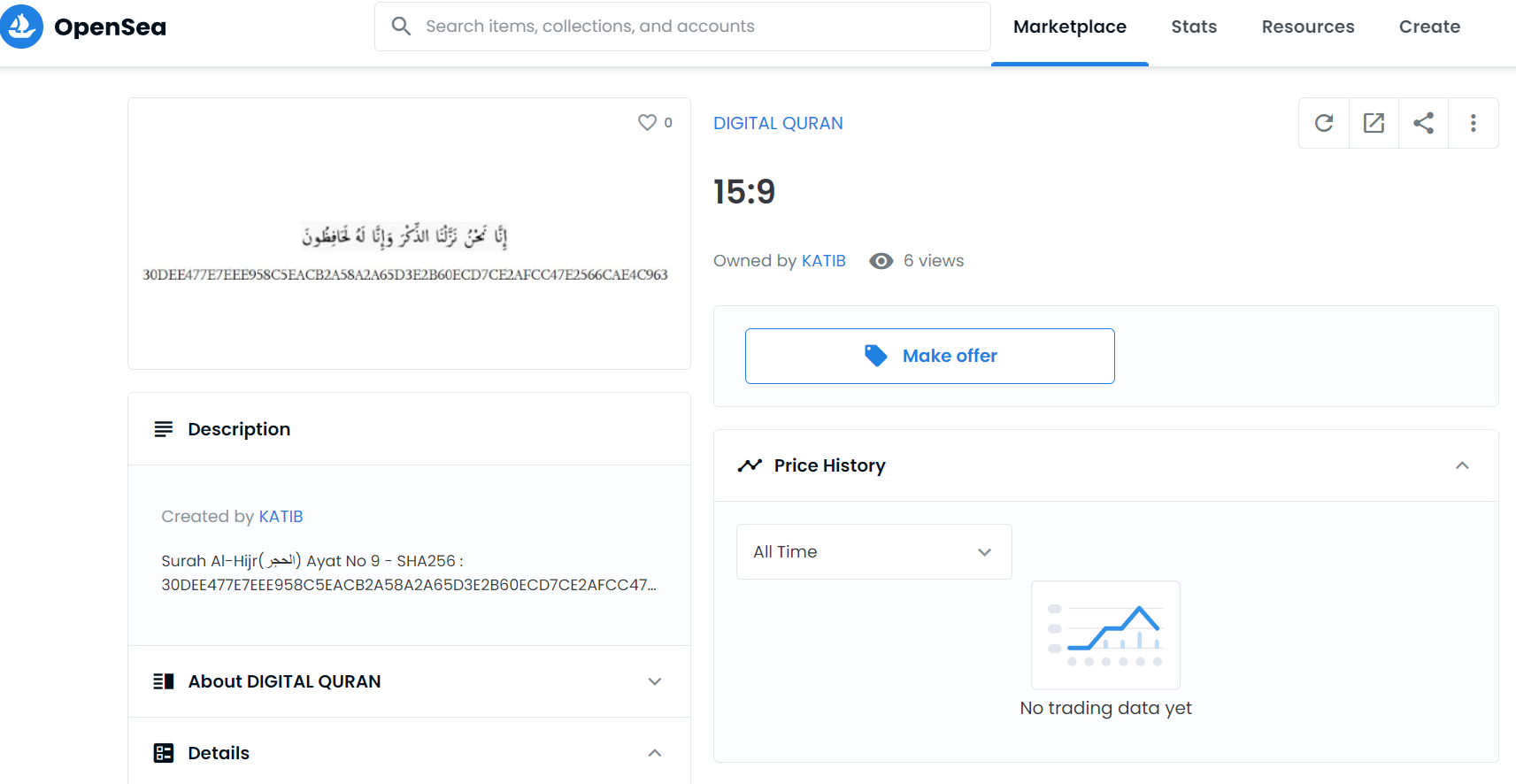Click the SHA256 hash line in Description
Screen dimensions: 1516x784
click(409, 585)
